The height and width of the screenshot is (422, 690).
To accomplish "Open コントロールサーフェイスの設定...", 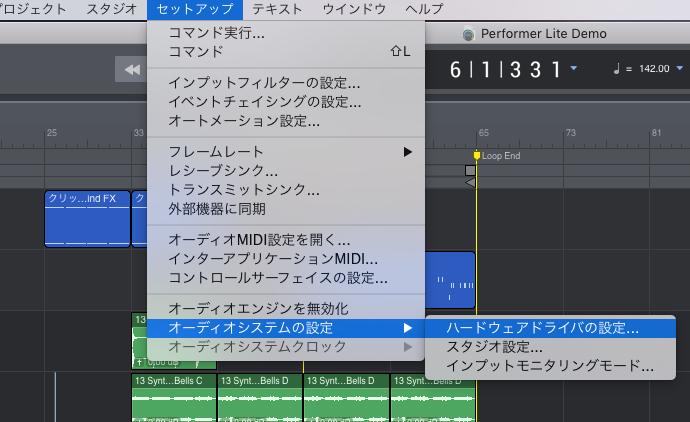I will tap(286, 278).
